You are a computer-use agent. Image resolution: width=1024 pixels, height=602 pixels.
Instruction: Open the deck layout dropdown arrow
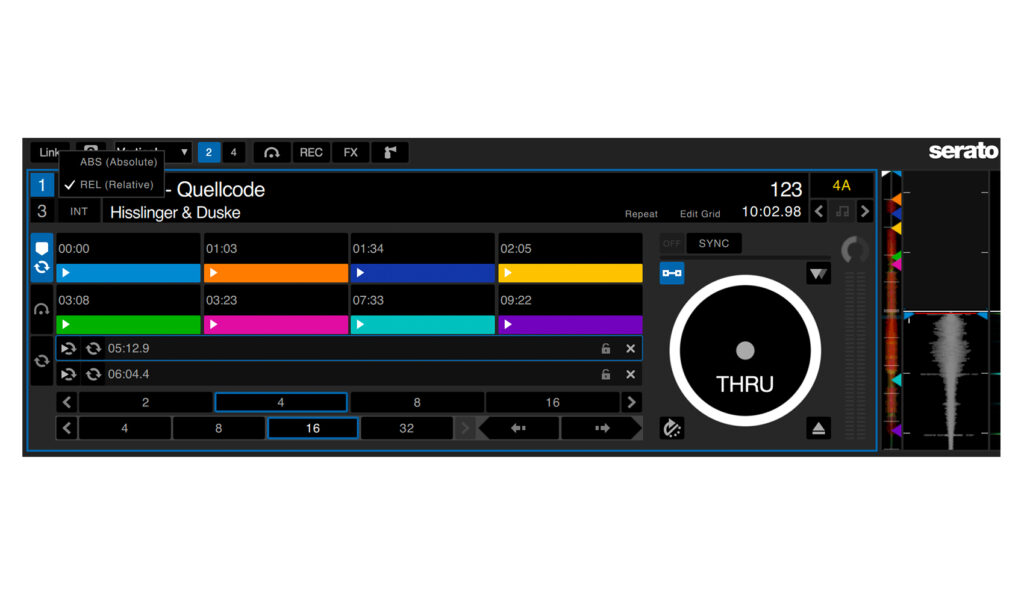[184, 152]
